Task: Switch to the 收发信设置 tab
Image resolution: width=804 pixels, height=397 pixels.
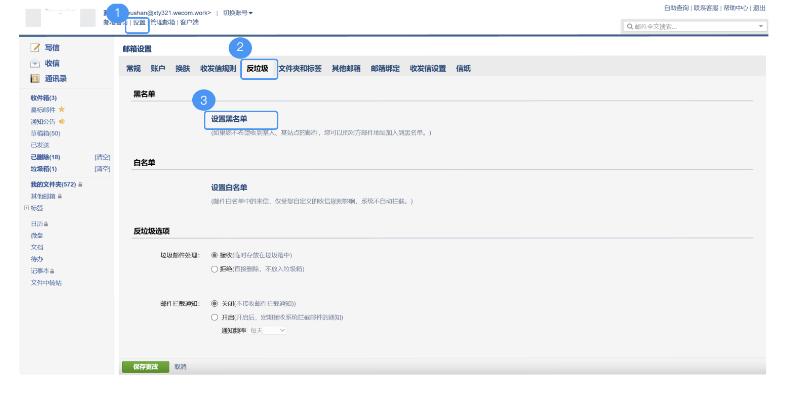Action: coord(428,69)
